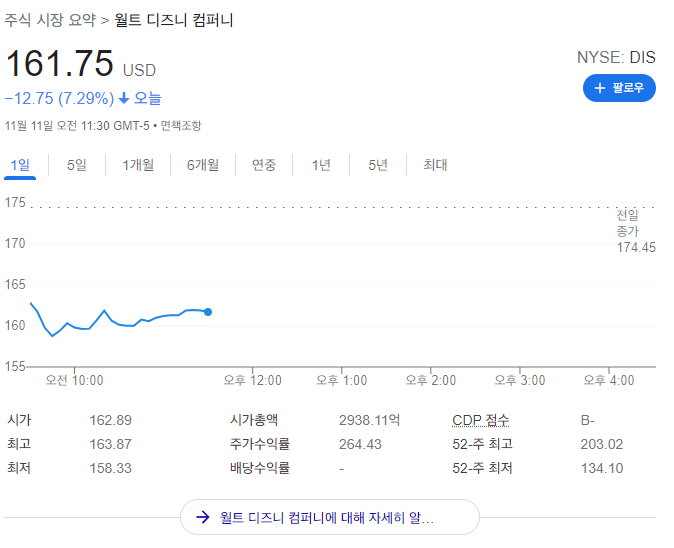Click the CDP 점수 label

481,420
